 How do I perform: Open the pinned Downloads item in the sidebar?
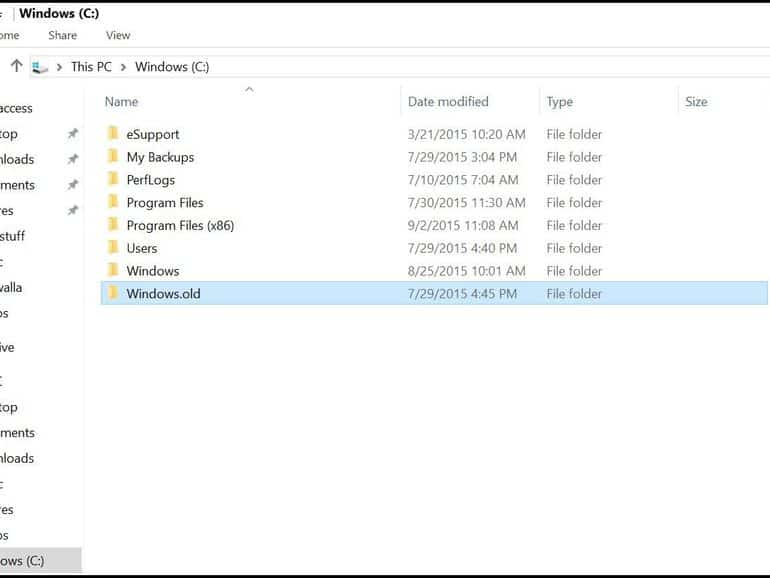point(17,159)
